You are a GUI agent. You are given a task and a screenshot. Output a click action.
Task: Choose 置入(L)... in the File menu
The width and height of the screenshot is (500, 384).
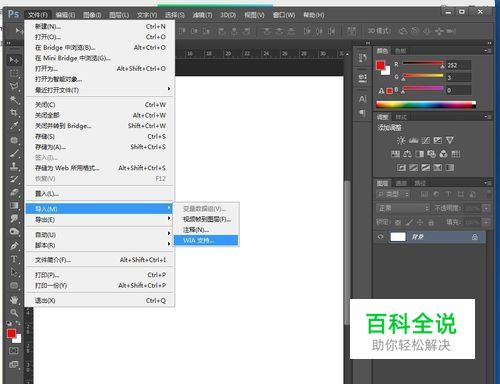[x=100, y=194]
